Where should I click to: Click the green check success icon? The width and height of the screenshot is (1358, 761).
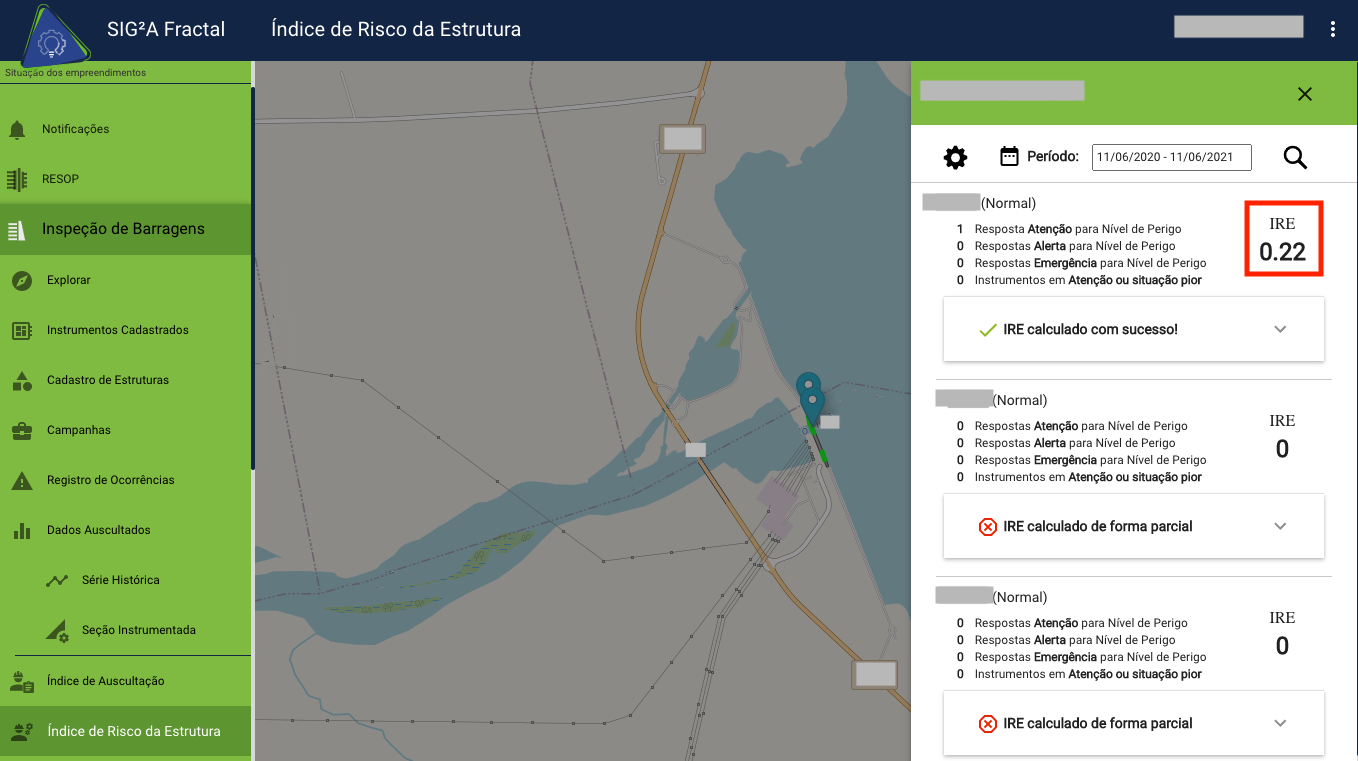coord(988,329)
